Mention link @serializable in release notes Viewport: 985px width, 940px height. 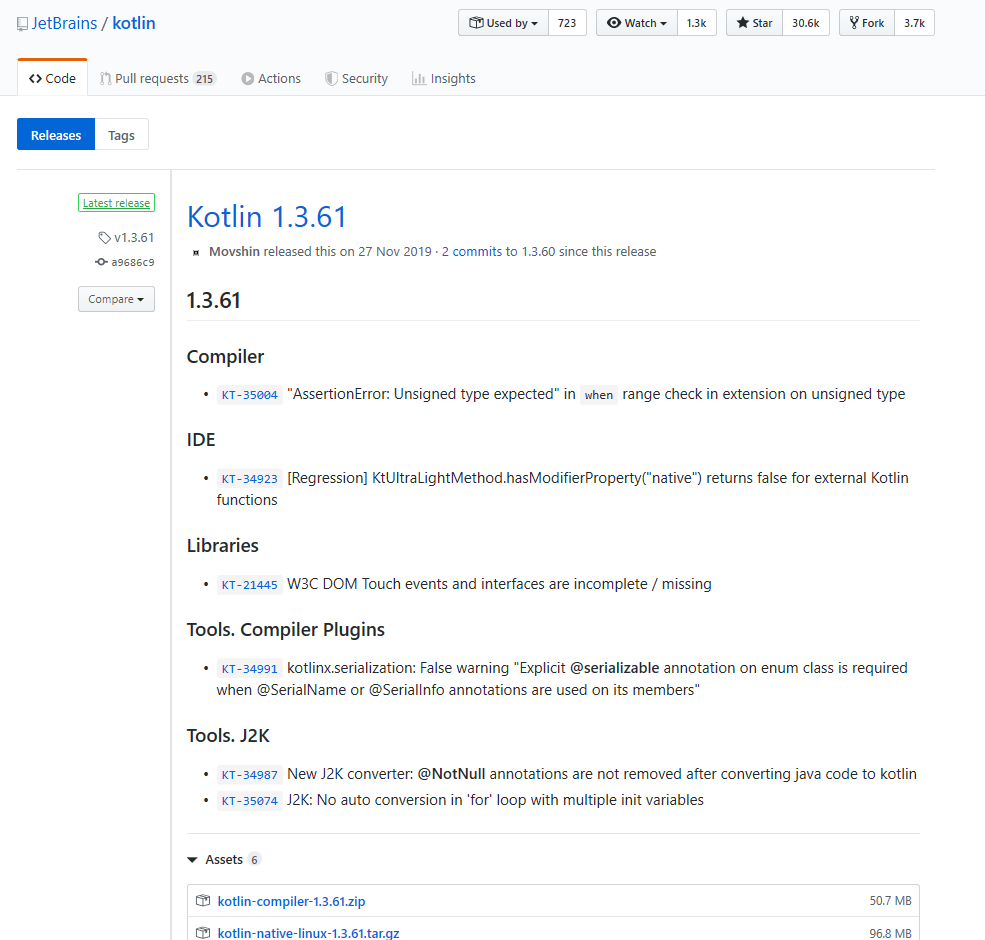pyautogui.click(x=614, y=667)
